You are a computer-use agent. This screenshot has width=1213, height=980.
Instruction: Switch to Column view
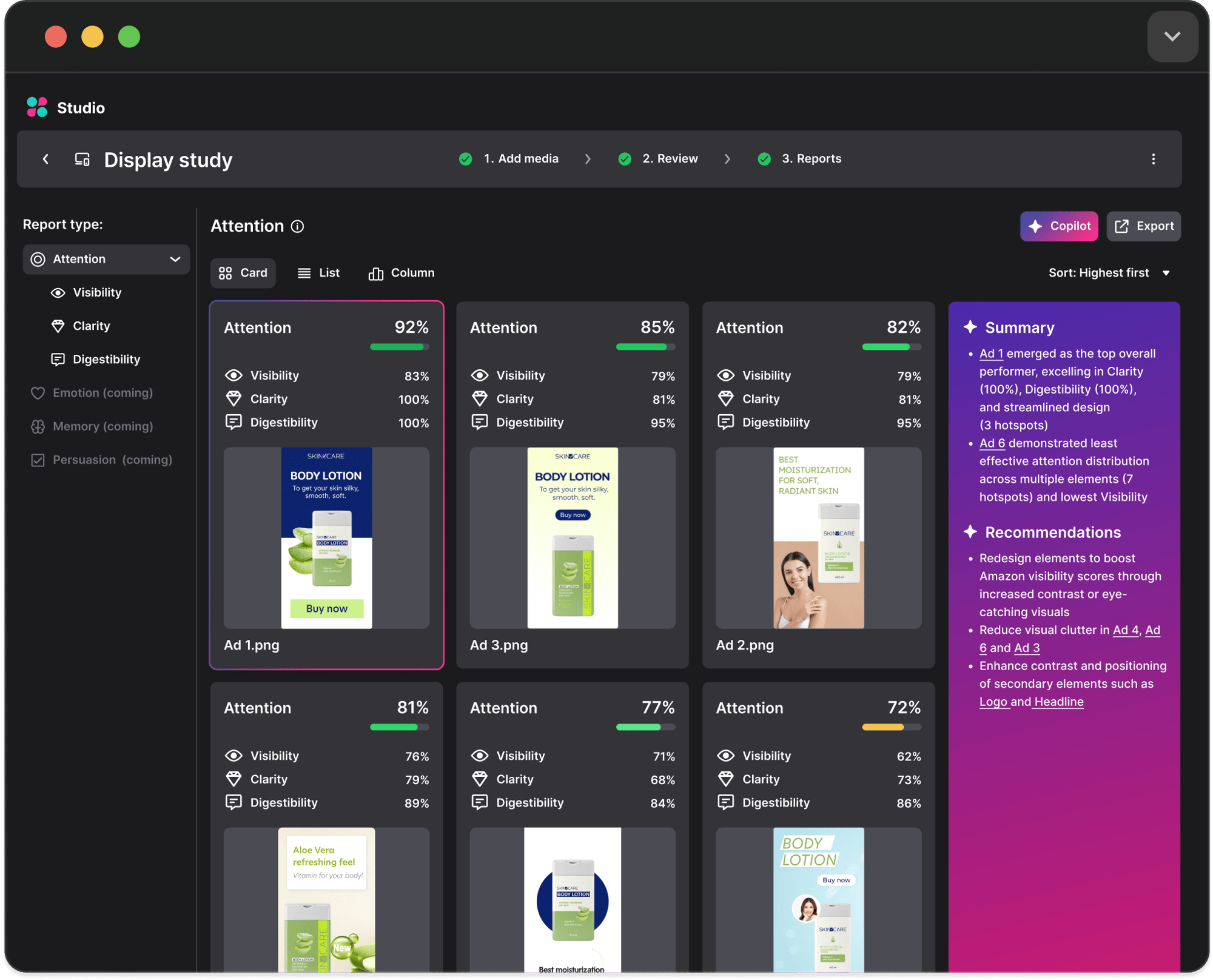point(402,273)
